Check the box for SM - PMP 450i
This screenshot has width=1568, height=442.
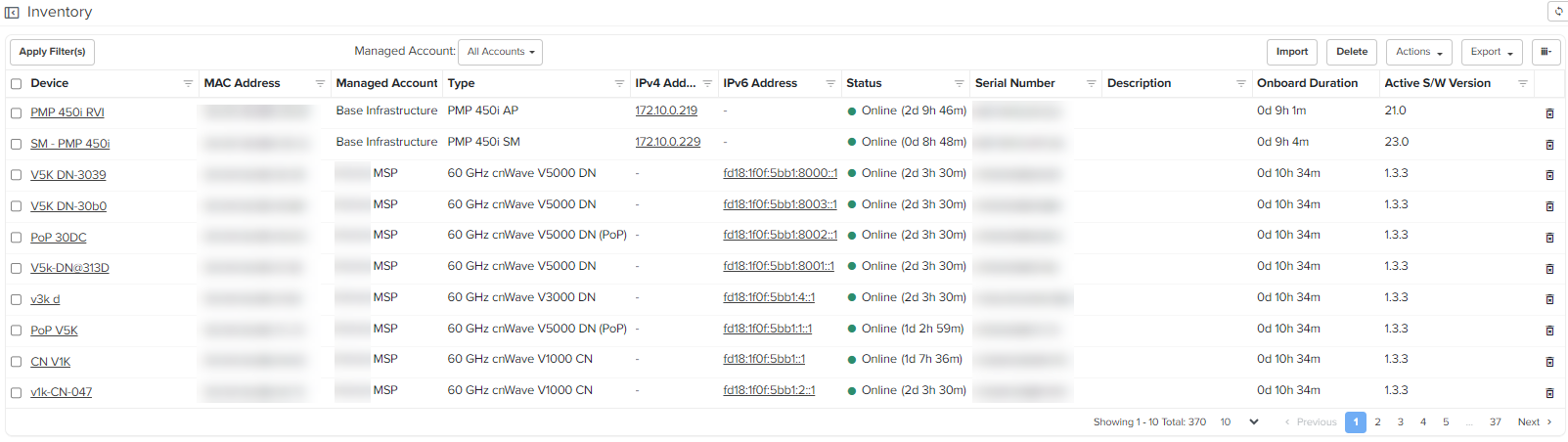(x=16, y=145)
